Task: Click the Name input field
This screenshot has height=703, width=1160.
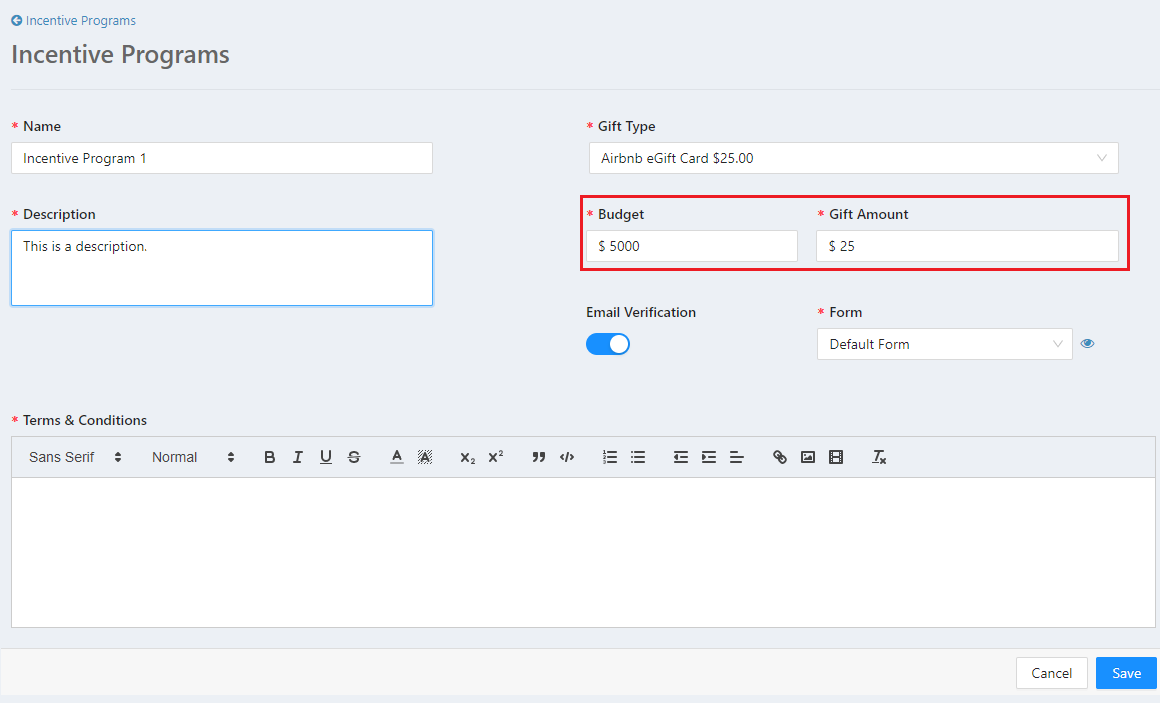Action: [x=222, y=158]
